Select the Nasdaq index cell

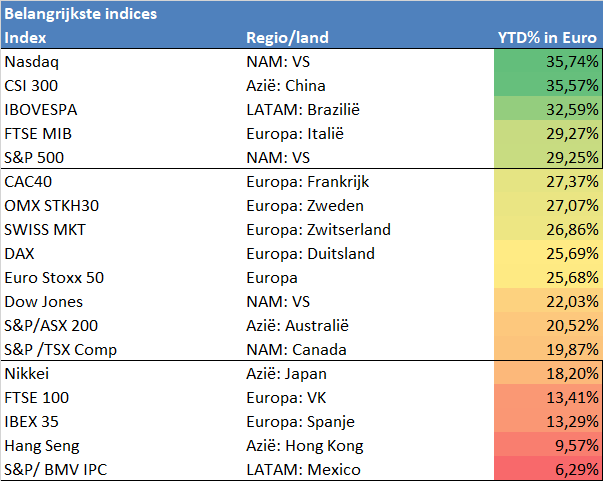click(32, 62)
